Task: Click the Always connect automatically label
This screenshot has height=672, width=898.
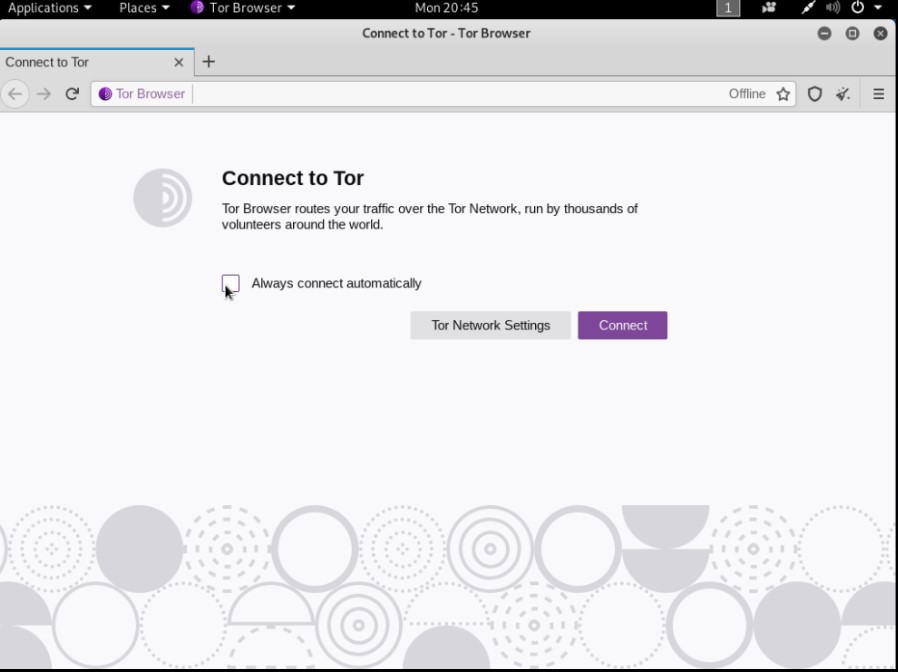Action: pyautogui.click(x=336, y=283)
